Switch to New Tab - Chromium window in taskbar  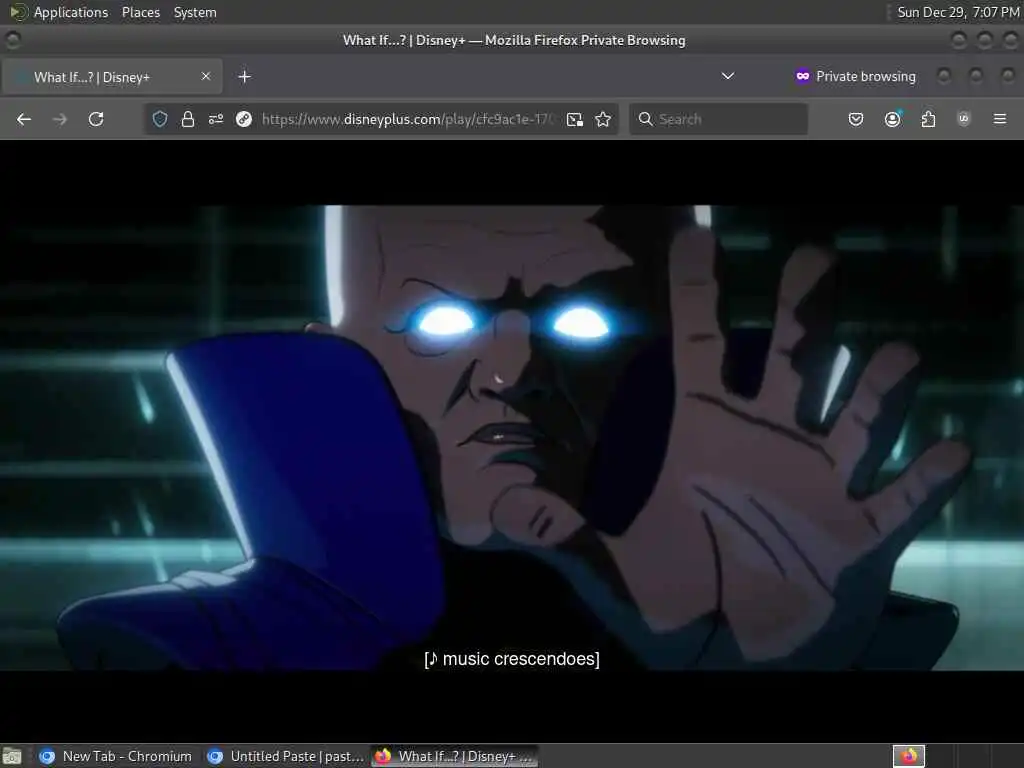tap(116, 756)
